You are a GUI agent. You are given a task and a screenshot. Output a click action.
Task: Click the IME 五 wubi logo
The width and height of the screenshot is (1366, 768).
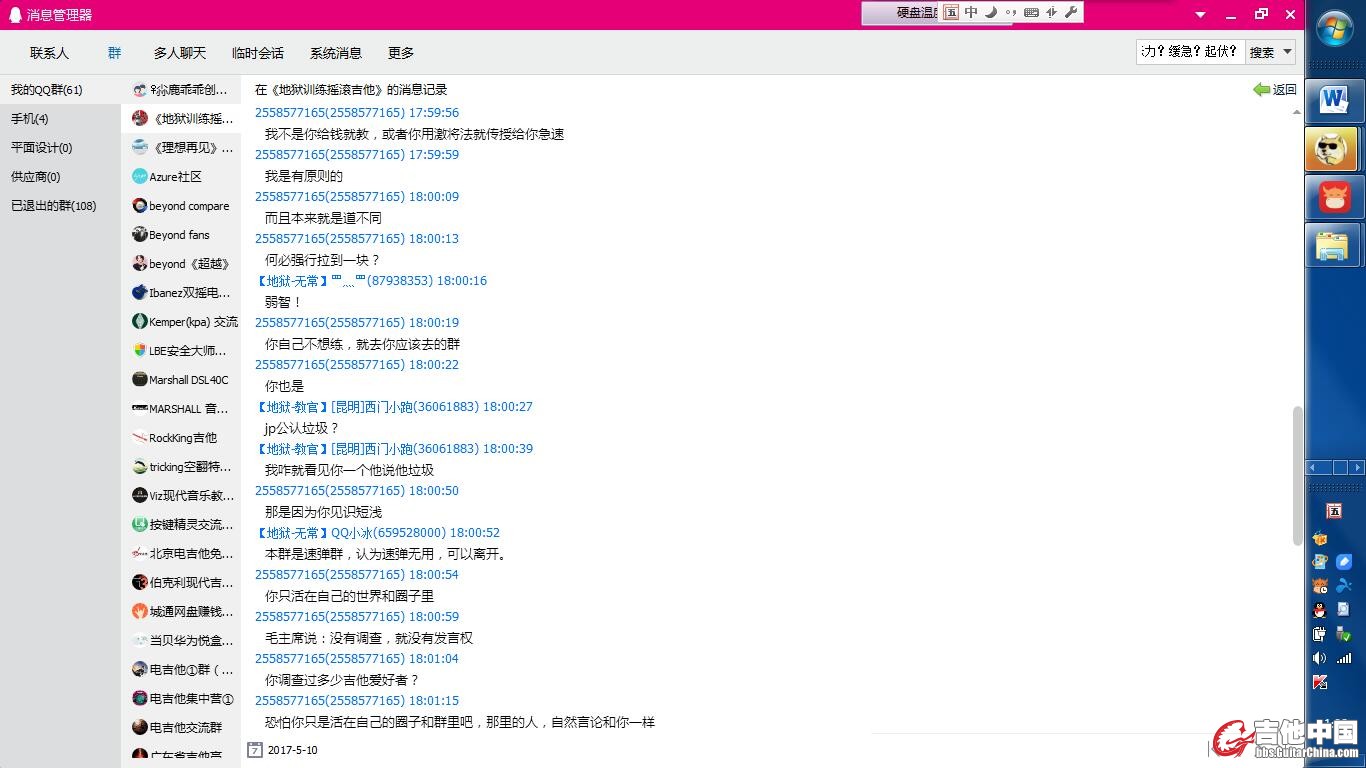pos(951,12)
